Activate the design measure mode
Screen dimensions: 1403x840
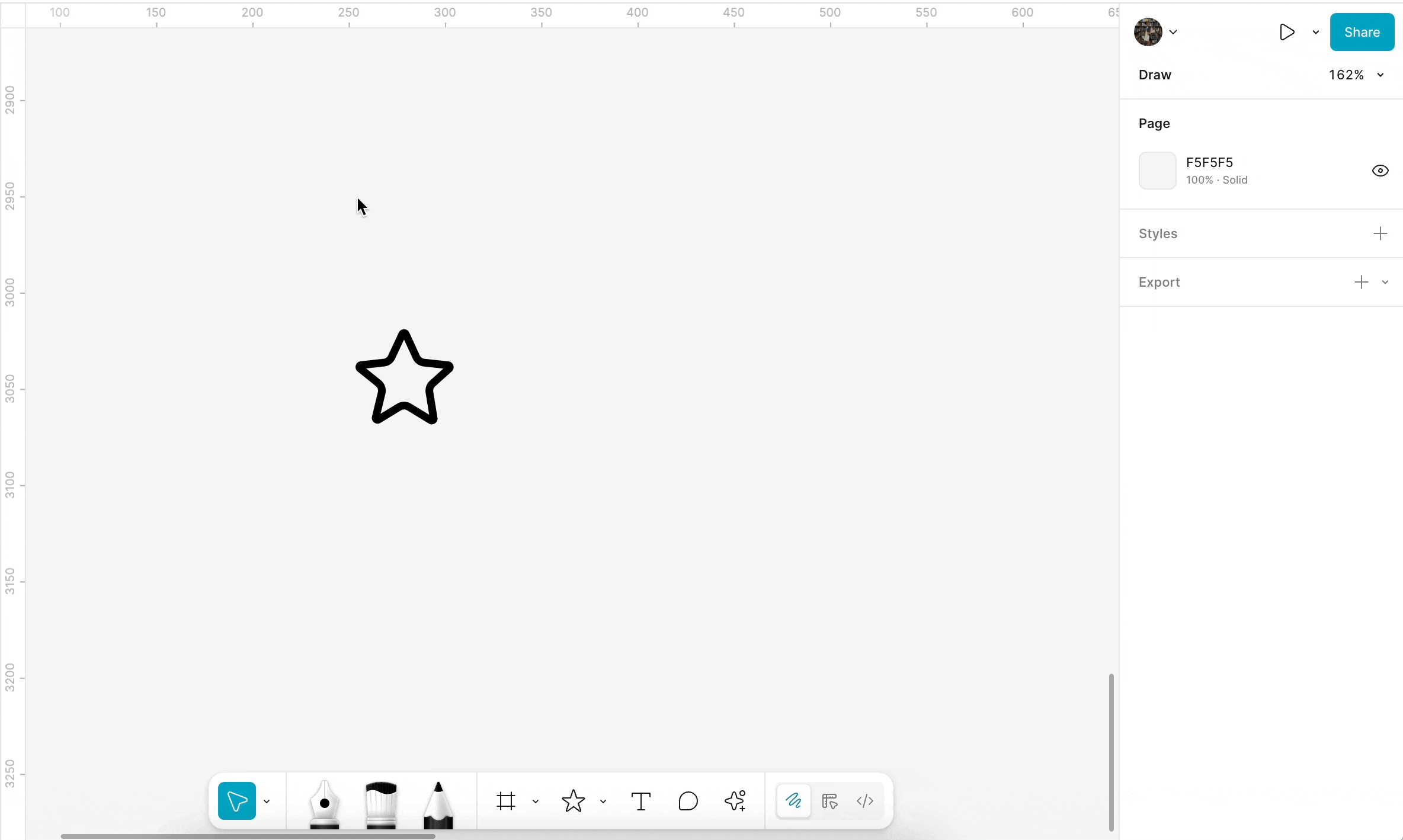pyautogui.click(x=829, y=801)
